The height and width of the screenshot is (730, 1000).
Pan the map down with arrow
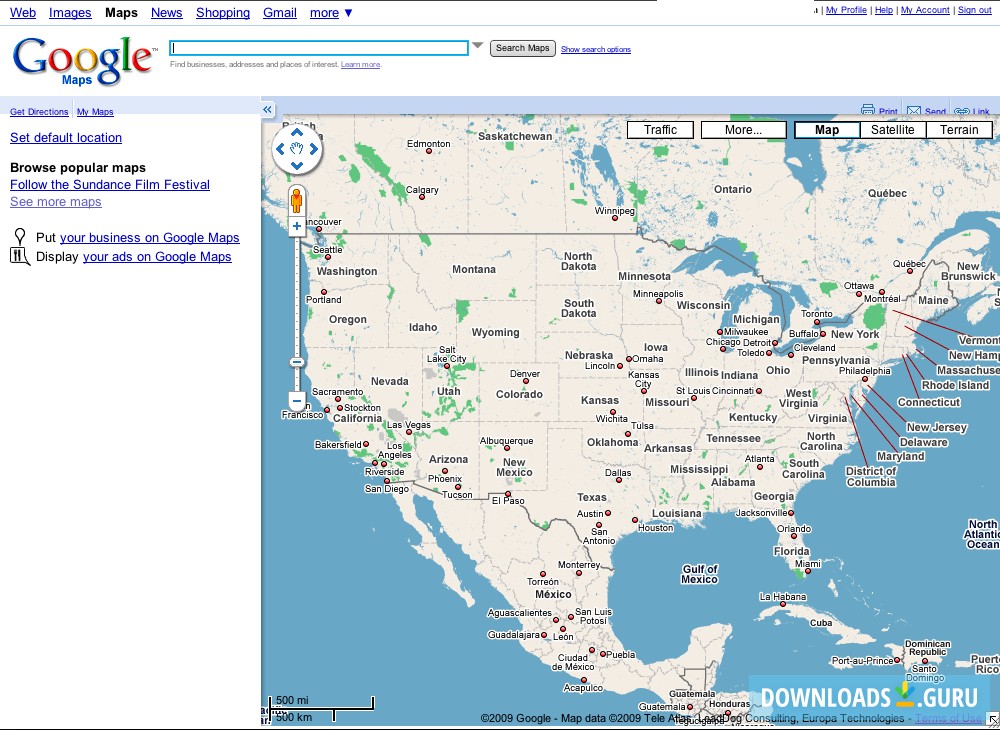[297, 166]
